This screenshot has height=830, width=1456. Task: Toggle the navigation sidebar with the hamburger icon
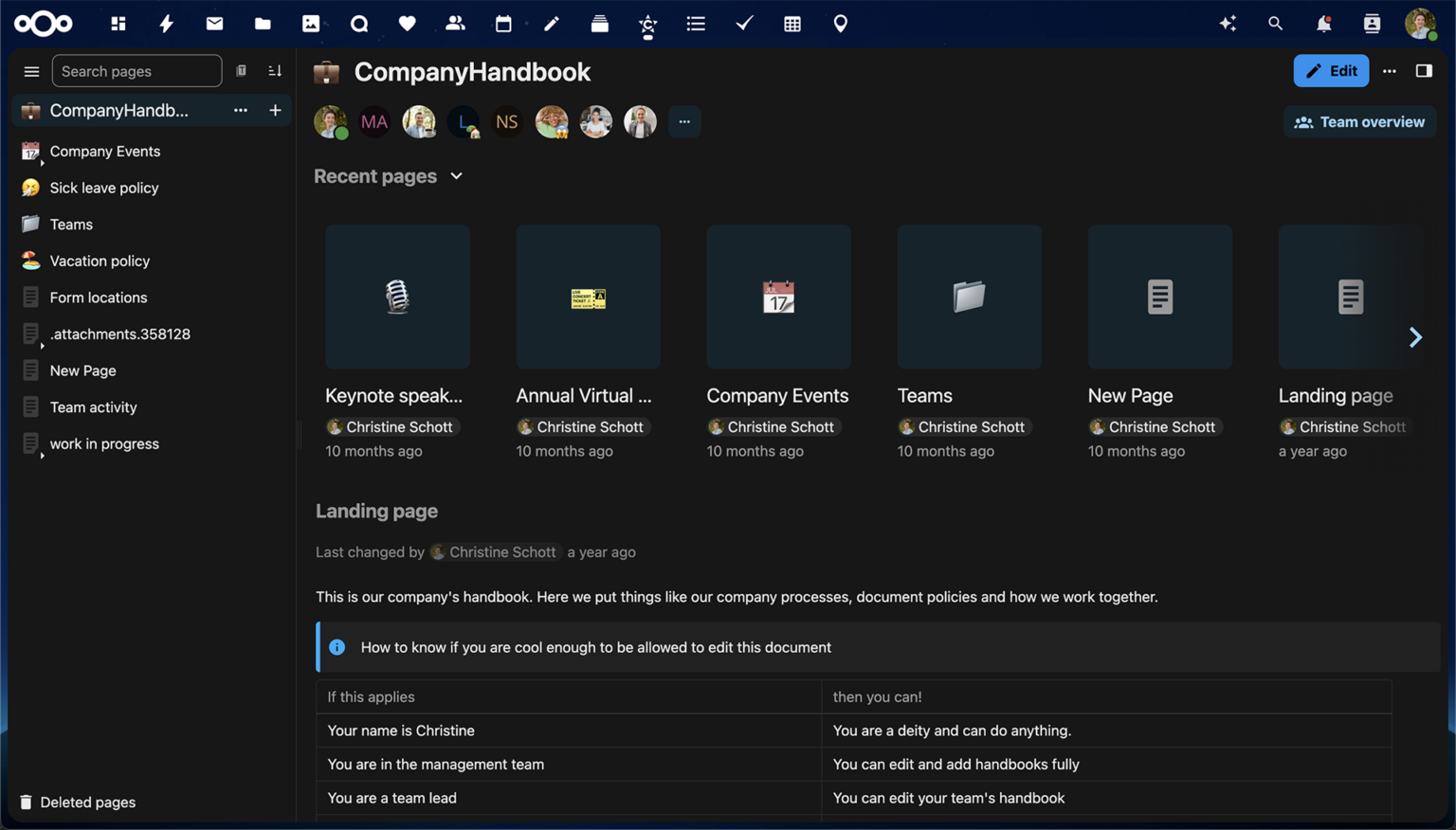31,70
